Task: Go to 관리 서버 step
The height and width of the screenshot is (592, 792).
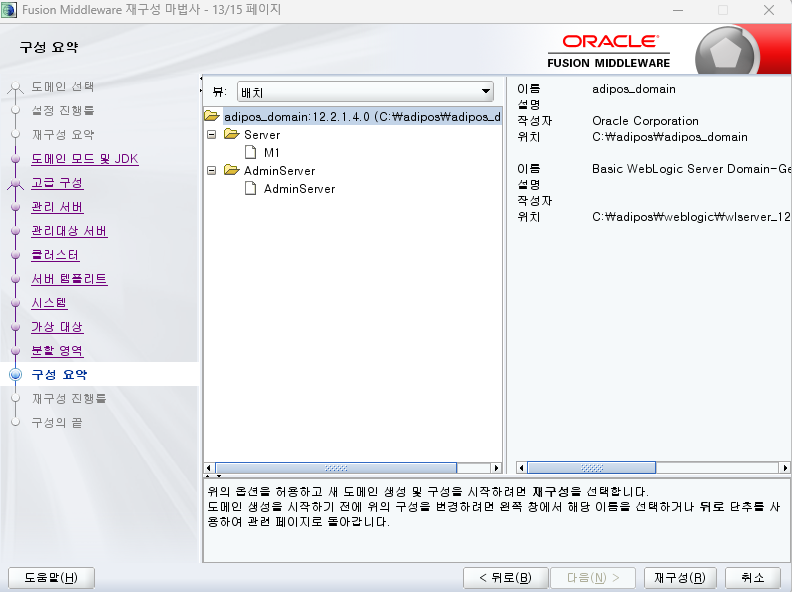Action: coord(57,207)
